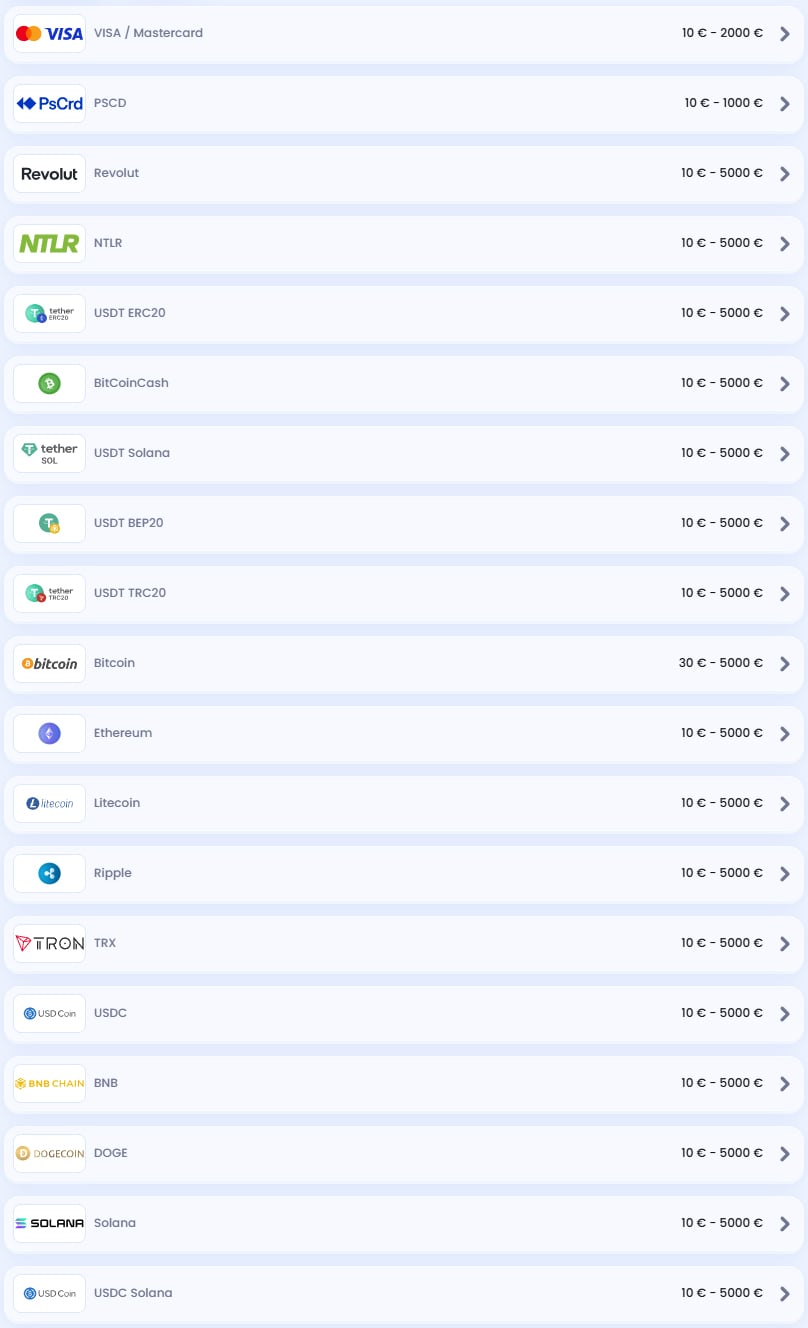This screenshot has width=808, height=1328.
Task: Click the tether SOL logo icon
Action: pyautogui.click(x=49, y=454)
